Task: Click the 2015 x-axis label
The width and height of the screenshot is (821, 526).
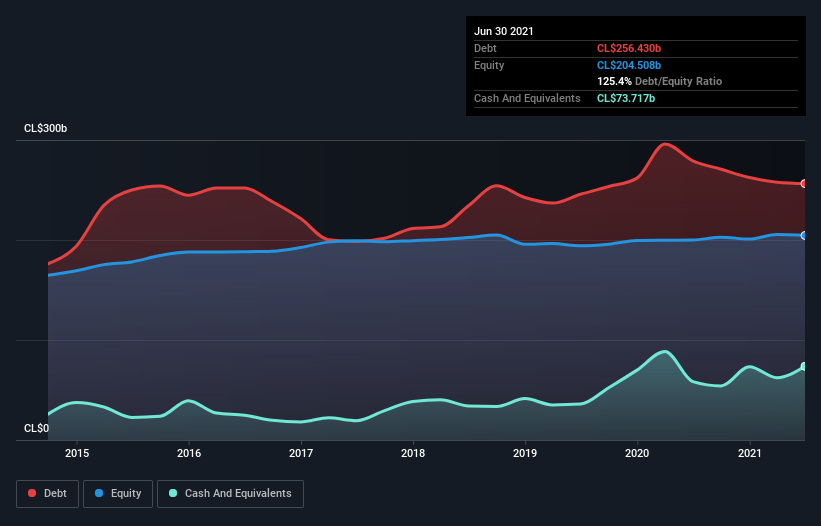Action: tap(77, 453)
